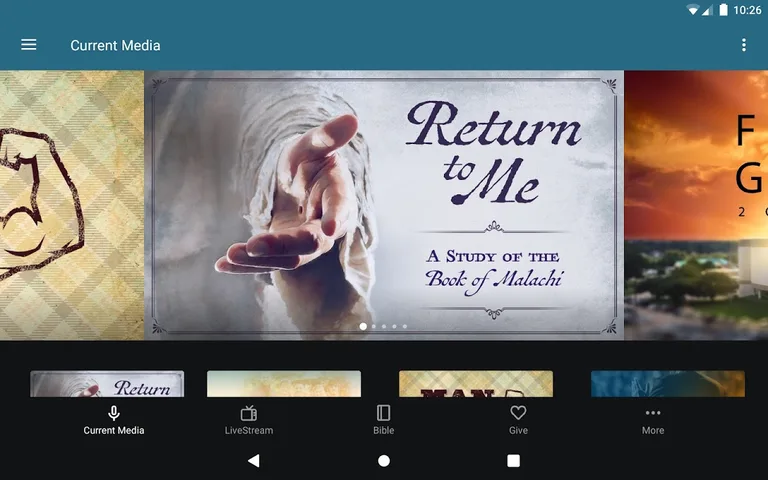Open the blue series thumbnail
The width and height of the screenshot is (768, 480).
[668, 384]
